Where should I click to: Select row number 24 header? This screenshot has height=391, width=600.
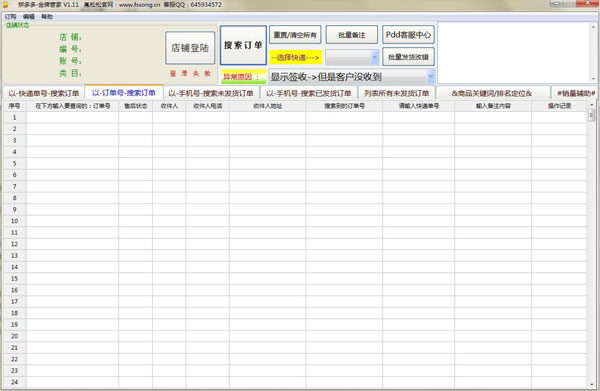(x=15, y=382)
